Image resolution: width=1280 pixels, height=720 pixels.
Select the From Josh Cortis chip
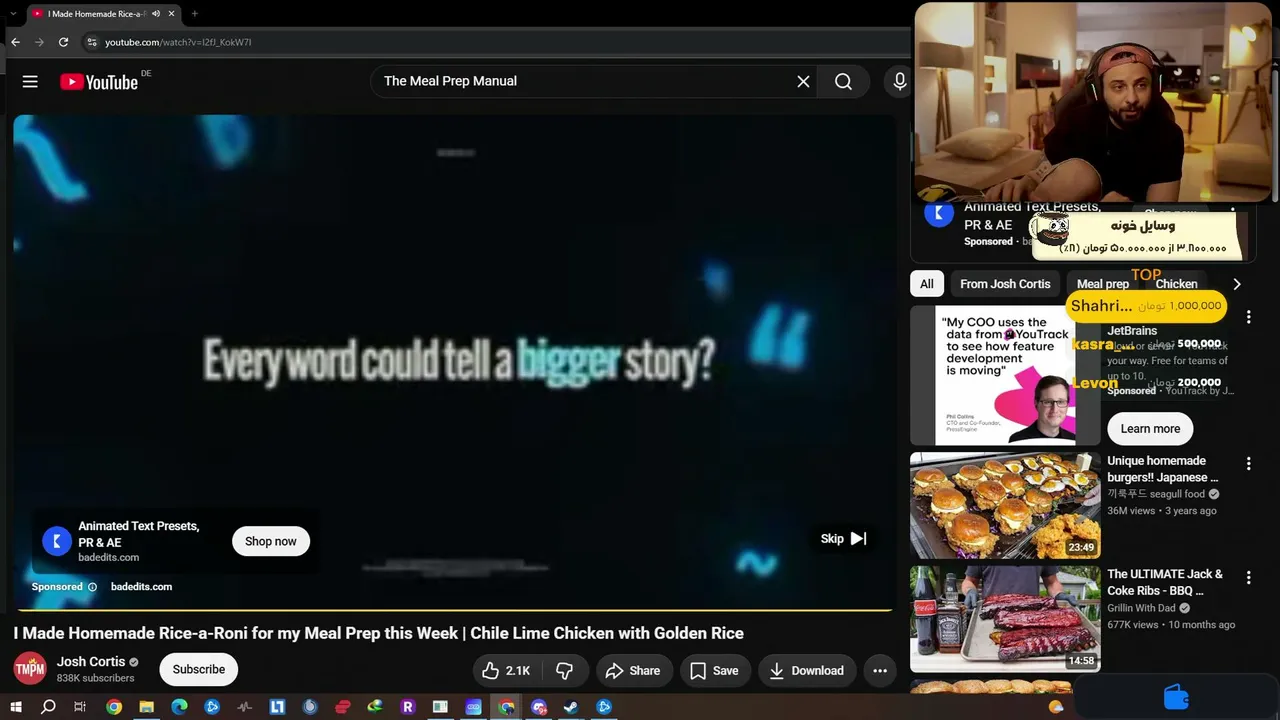[x=1005, y=284]
